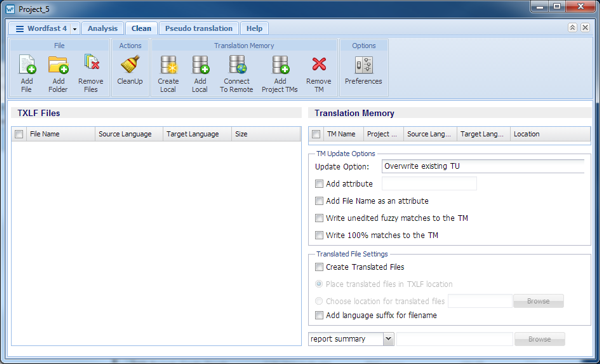Image resolution: width=600 pixels, height=364 pixels.
Task: Open the Update Option combo box
Action: [x=483, y=166]
